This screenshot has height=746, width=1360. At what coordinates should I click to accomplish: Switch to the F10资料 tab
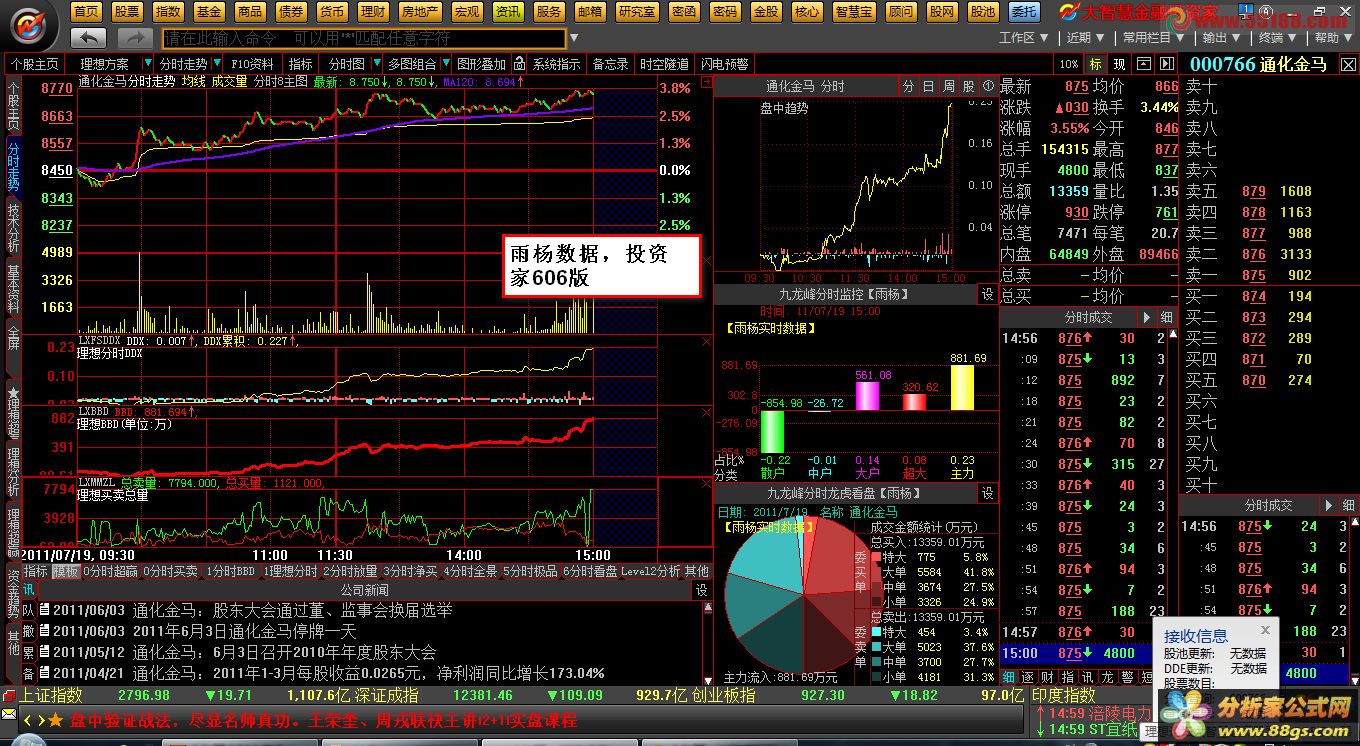[x=252, y=64]
